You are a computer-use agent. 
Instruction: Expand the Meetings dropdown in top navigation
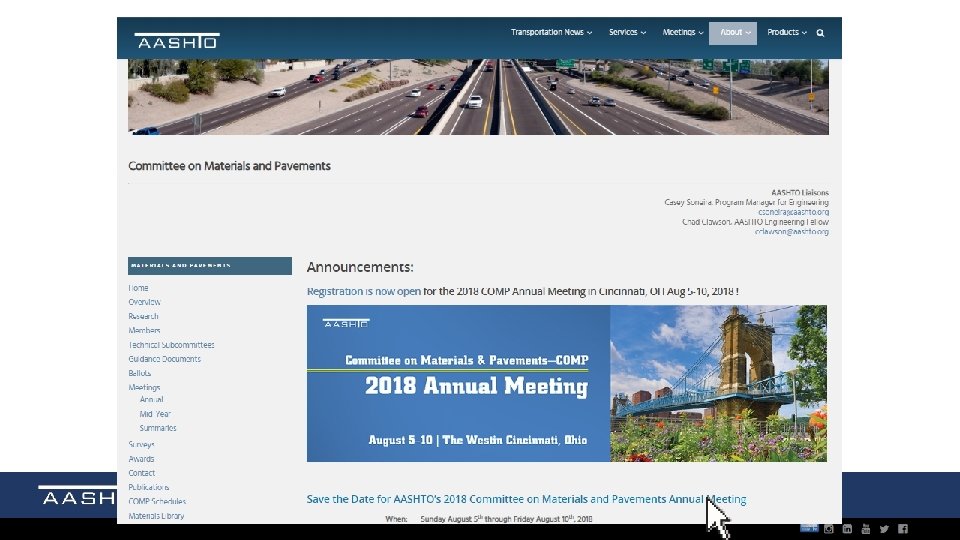click(x=682, y=32)
